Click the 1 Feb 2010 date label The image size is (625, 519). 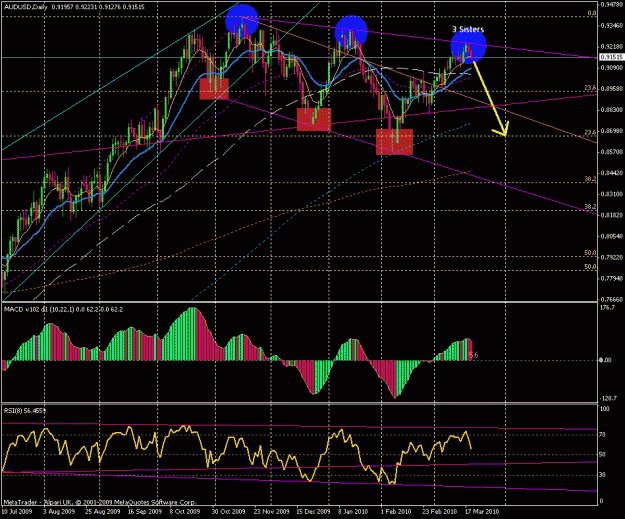[x=395, y=511]
